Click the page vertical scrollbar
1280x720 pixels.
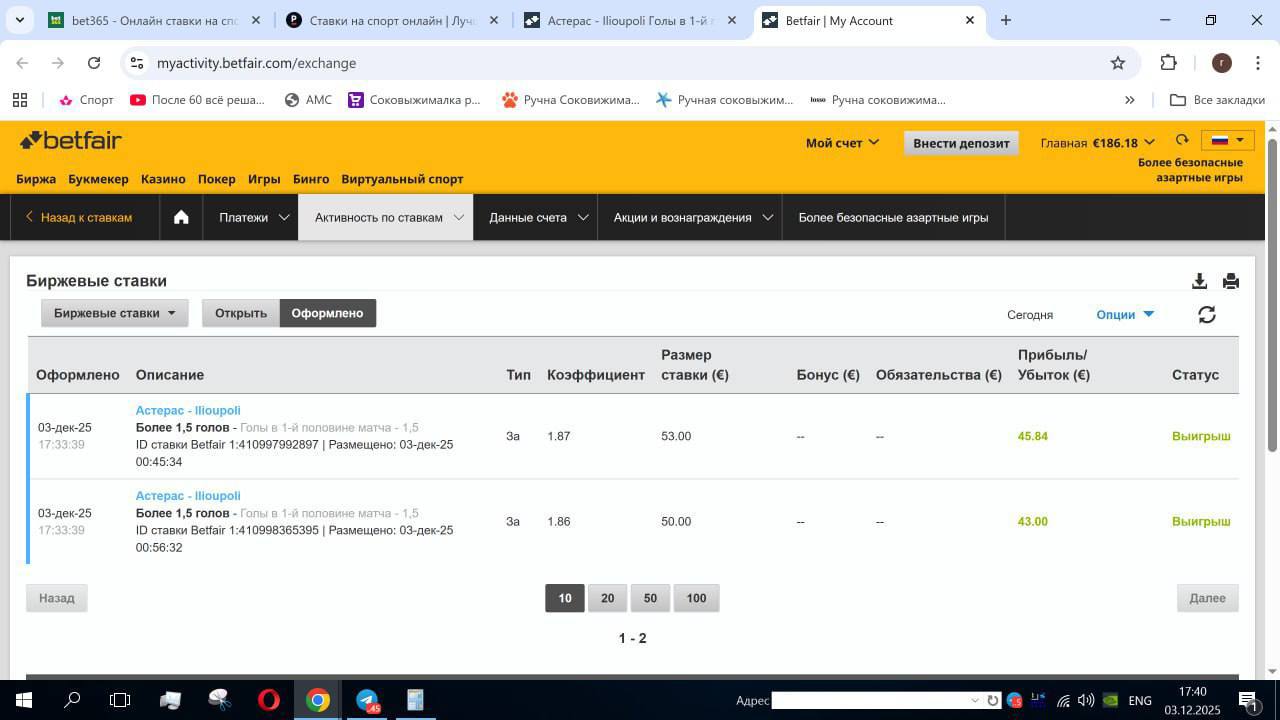point(1272,300)
